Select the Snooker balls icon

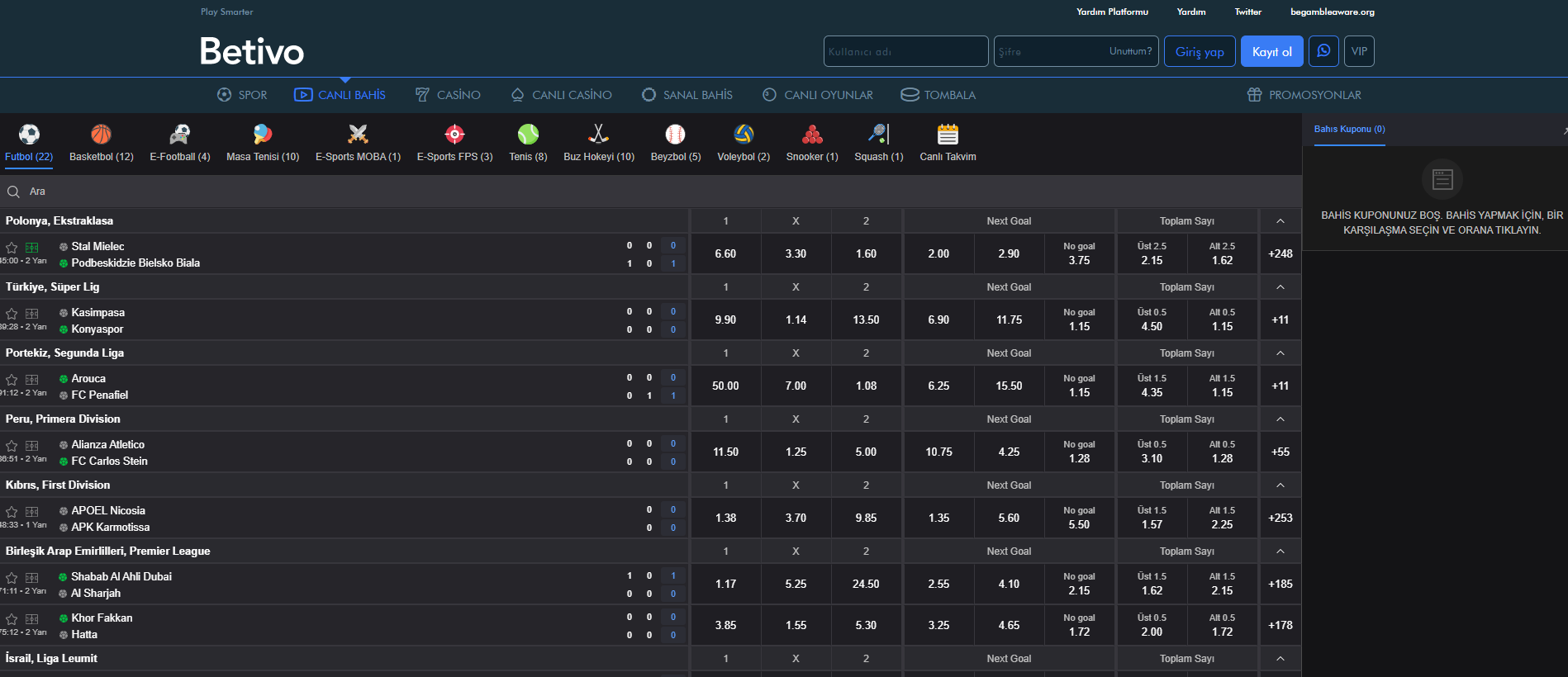(x=812, y=135)
